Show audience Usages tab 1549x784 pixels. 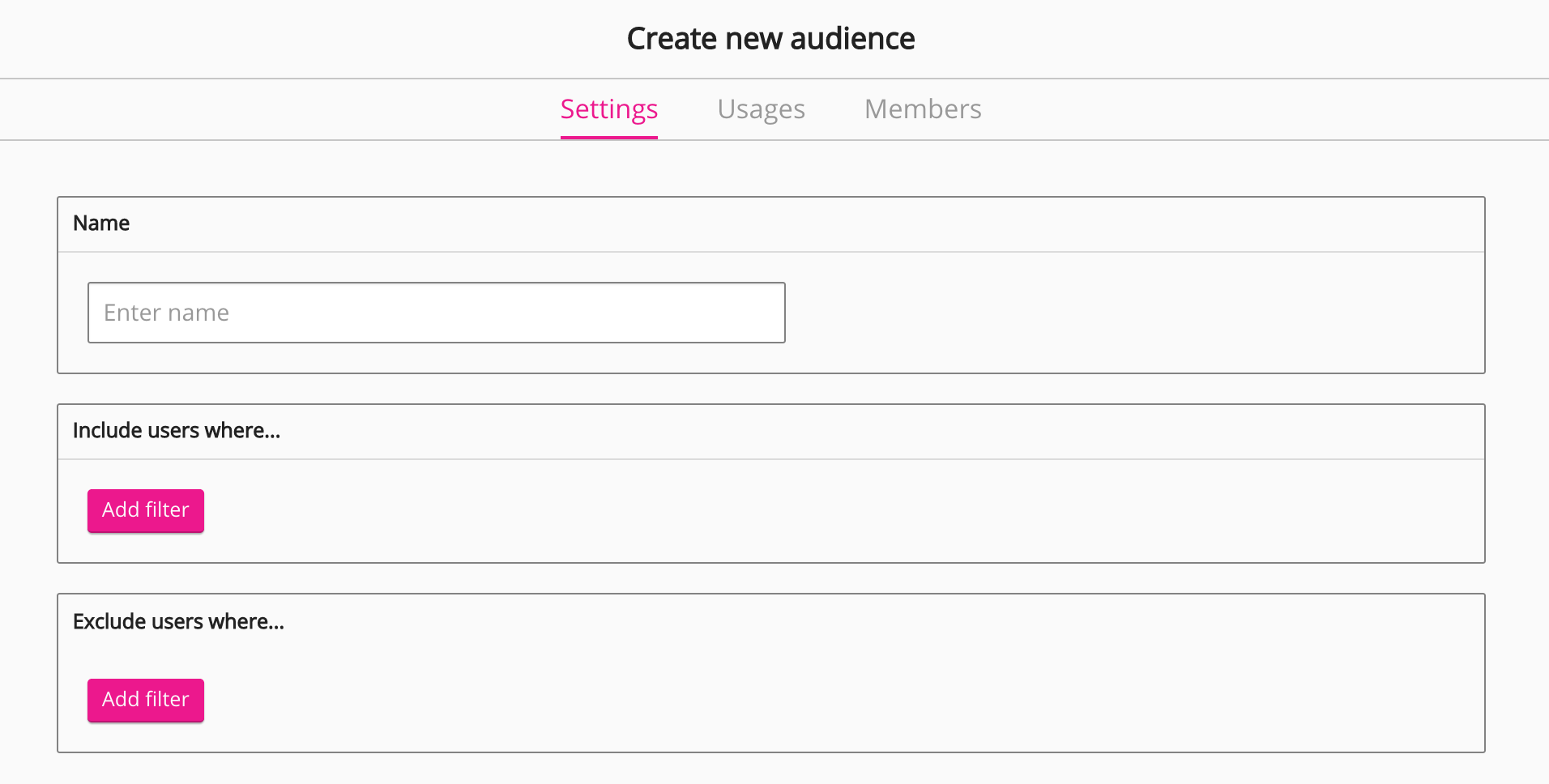tap(761, 109)
